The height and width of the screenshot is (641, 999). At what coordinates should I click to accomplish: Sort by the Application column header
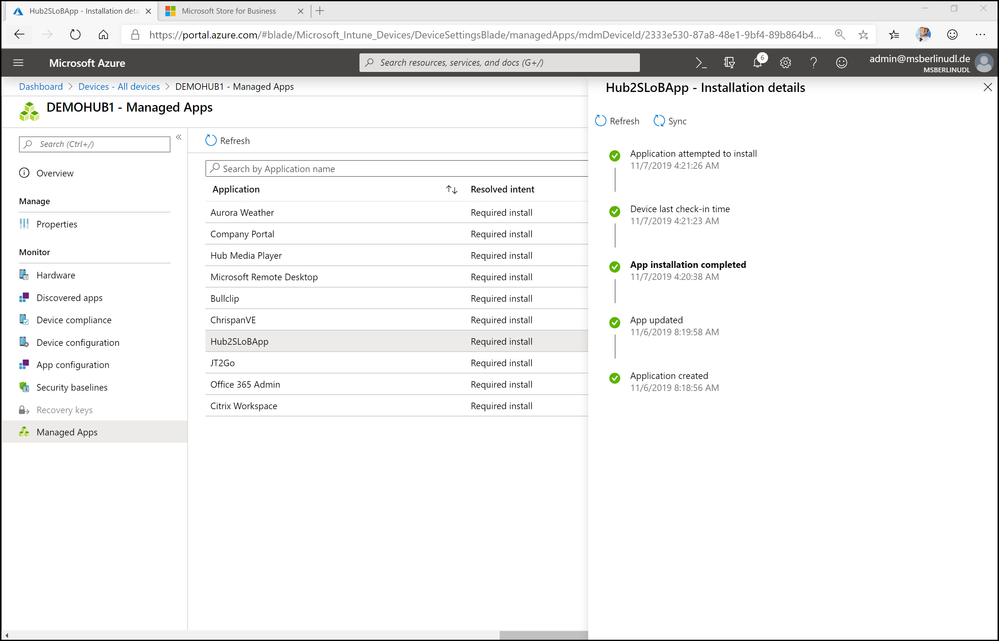236,189
